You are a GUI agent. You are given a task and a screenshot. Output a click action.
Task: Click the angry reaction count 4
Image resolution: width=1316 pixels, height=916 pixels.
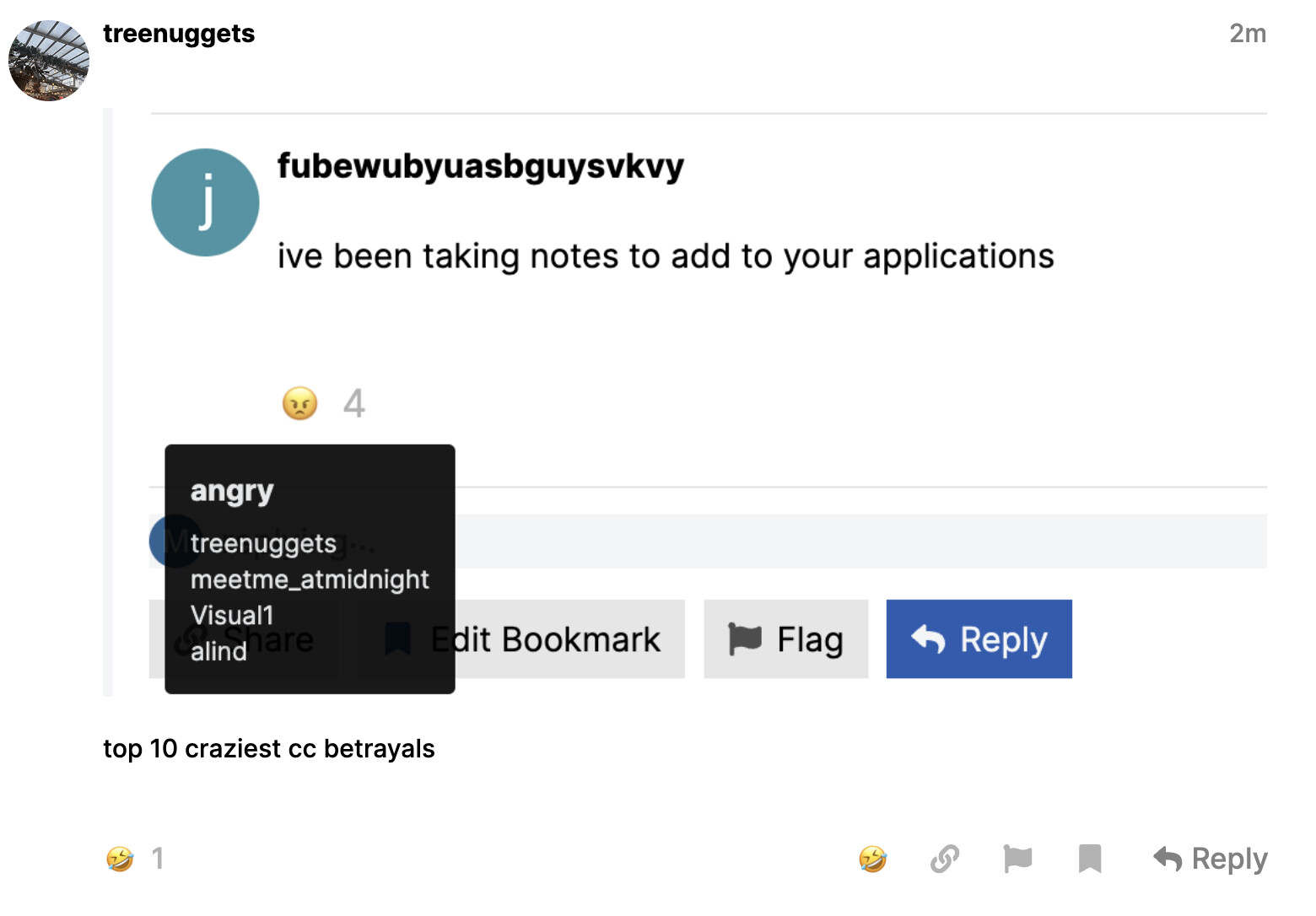point(354,403)
